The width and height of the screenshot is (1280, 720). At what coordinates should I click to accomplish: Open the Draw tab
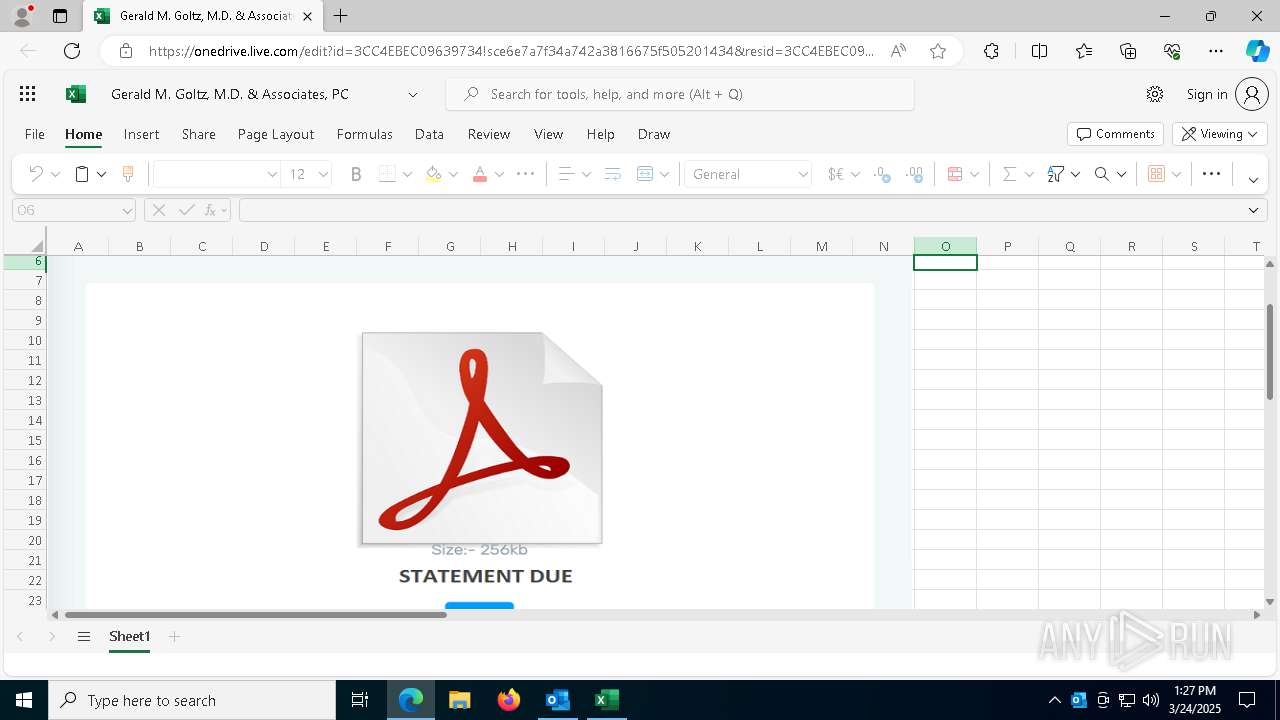(x=654, y=134)
